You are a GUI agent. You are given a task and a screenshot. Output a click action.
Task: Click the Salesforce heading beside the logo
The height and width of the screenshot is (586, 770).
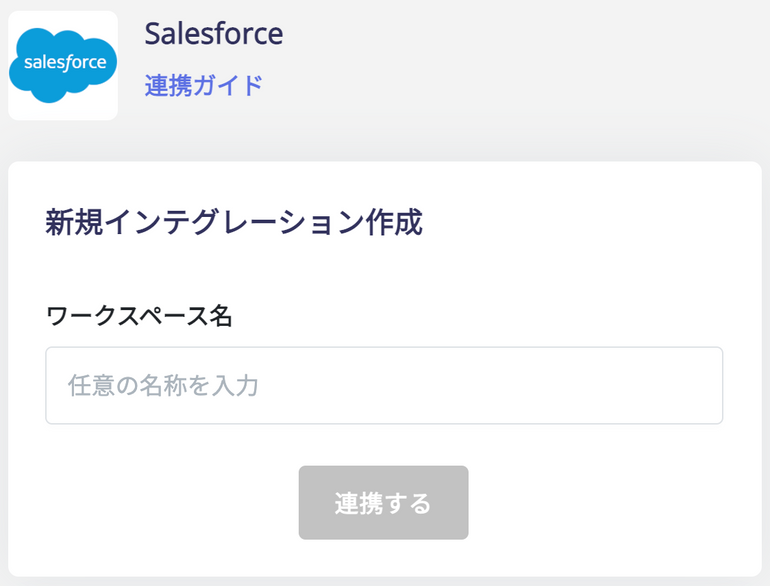pyautogui.click(x=214, y=33)
